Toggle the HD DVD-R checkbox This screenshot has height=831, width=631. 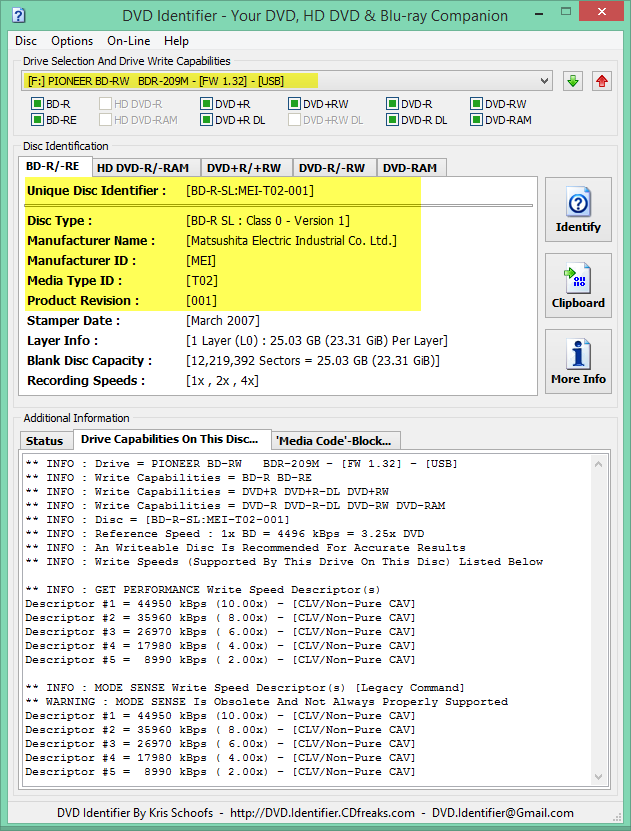(x=105, y=104)
